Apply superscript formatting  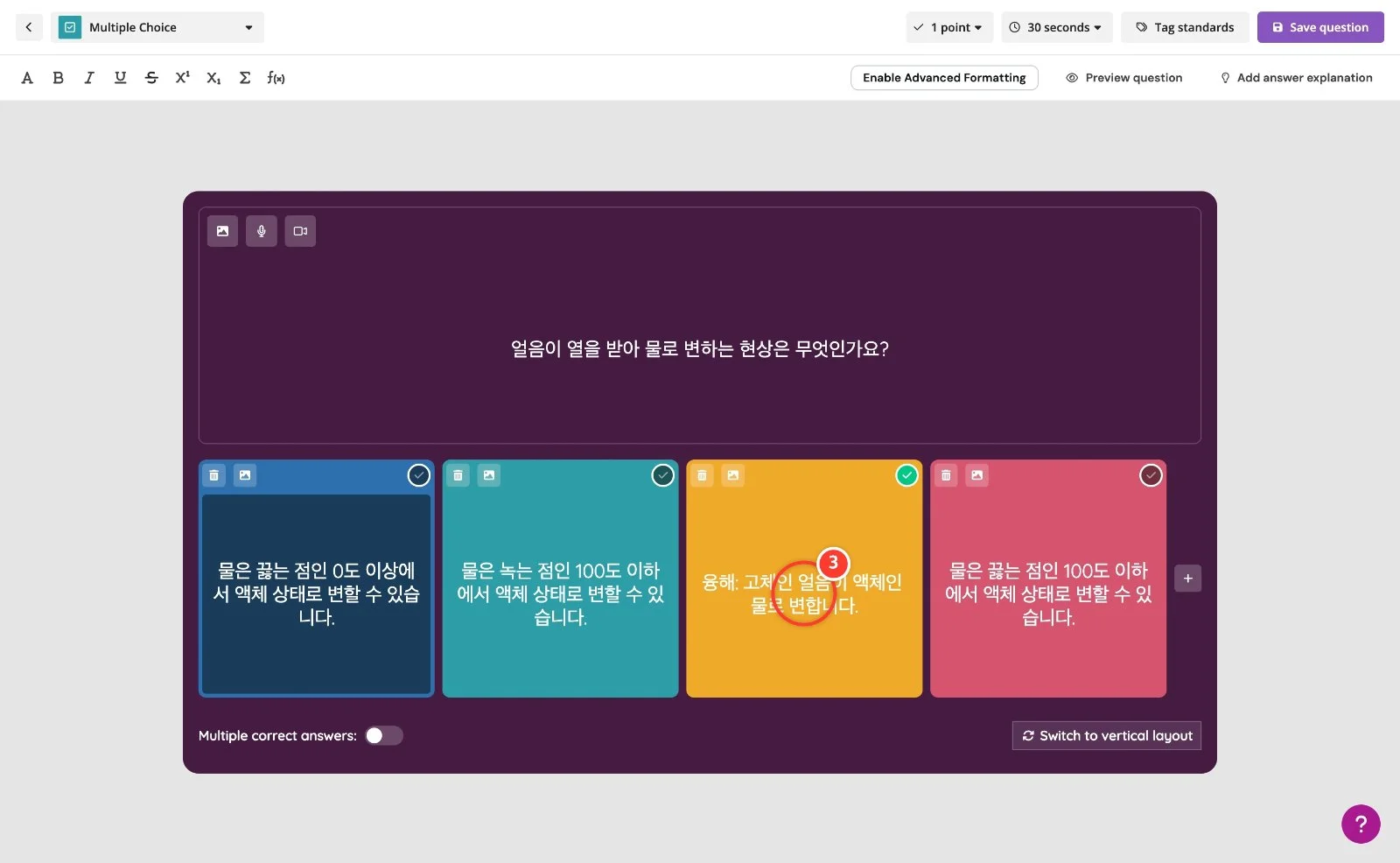tap(182, 78)
